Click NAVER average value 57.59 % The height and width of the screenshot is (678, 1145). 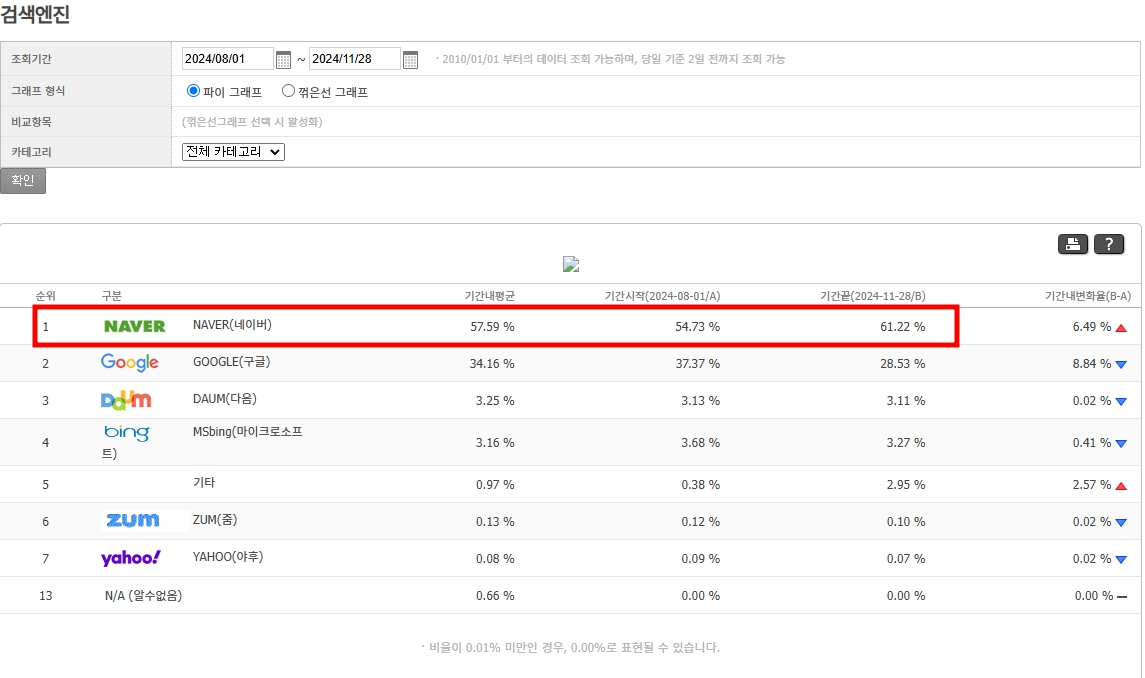[492, 327]
